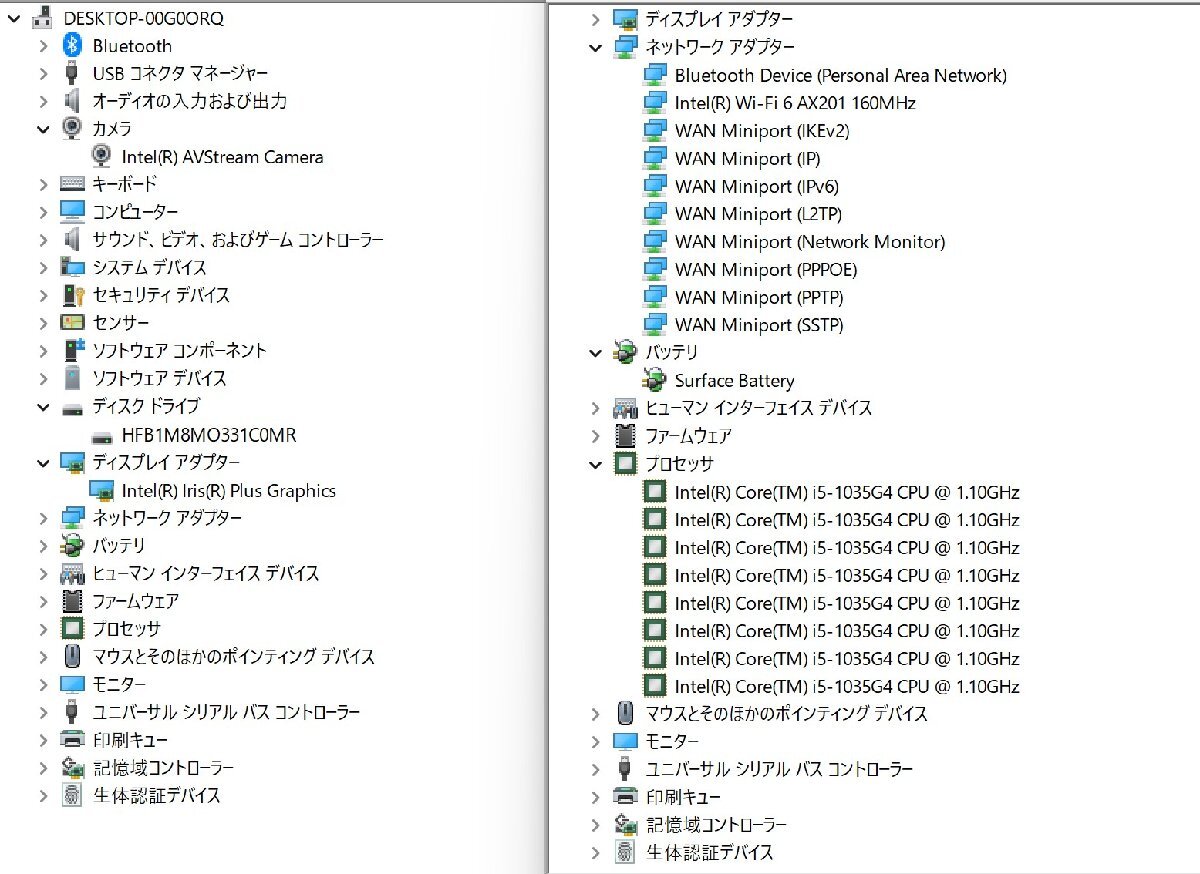Select the セキュリティ デバイス category label
Image resolution: width=1200 pixels, height=874 pixels.
(161, 295)
